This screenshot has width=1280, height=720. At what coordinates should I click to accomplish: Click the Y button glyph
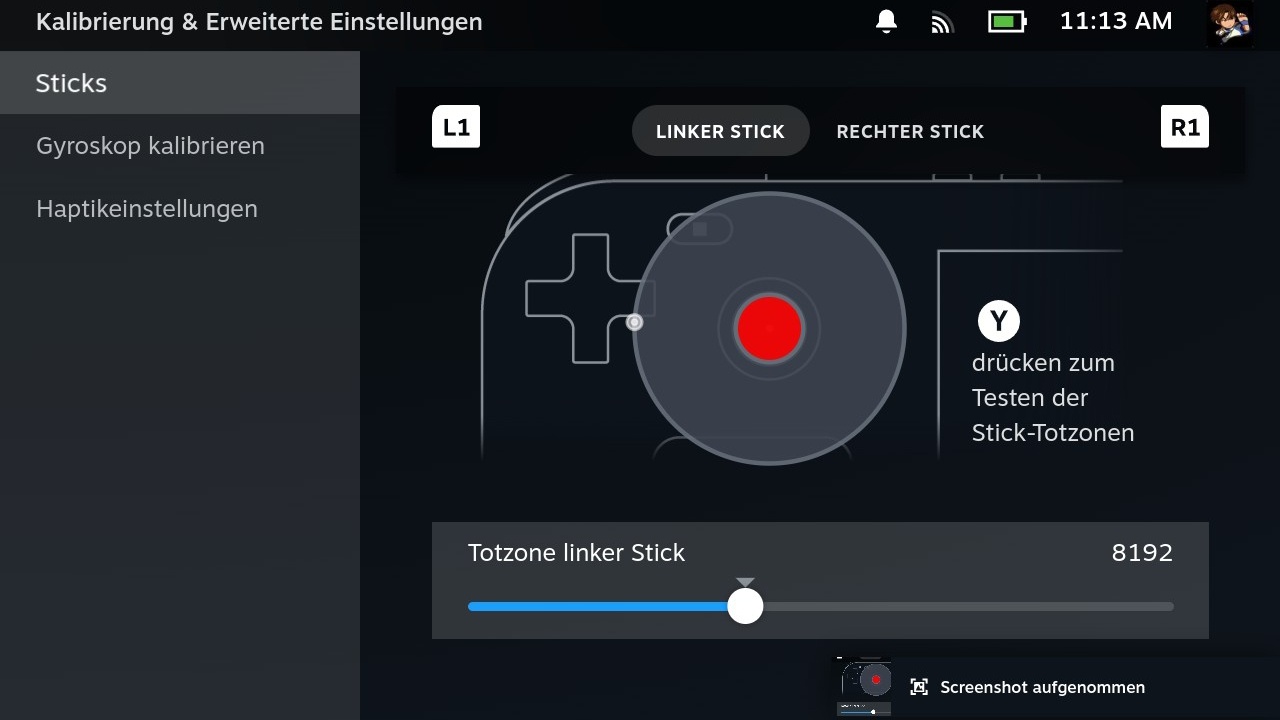coord(998,322)
